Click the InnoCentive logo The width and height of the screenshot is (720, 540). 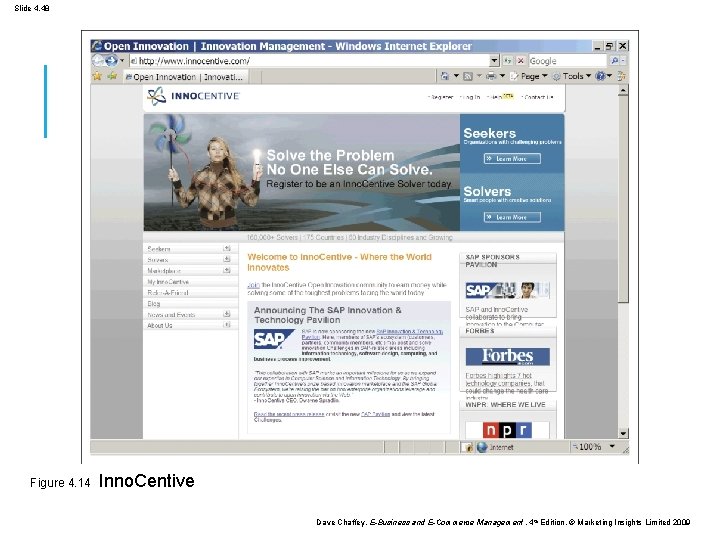pyautogui.click(x=193, y=96)
